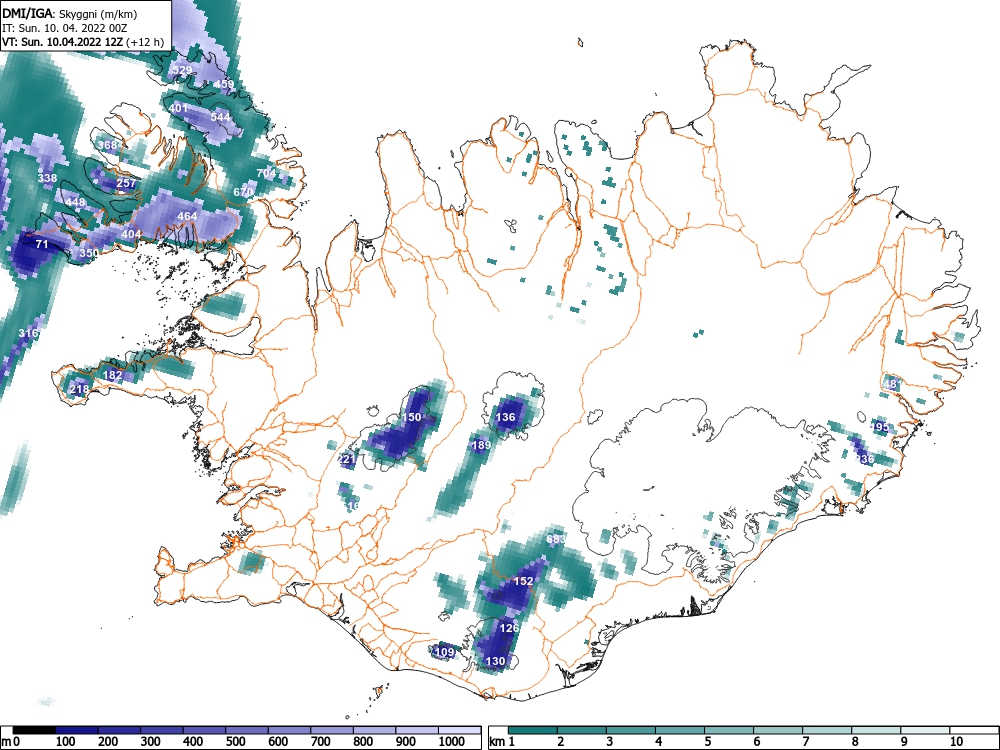Click the 182 visibility value

coord(112,375)
